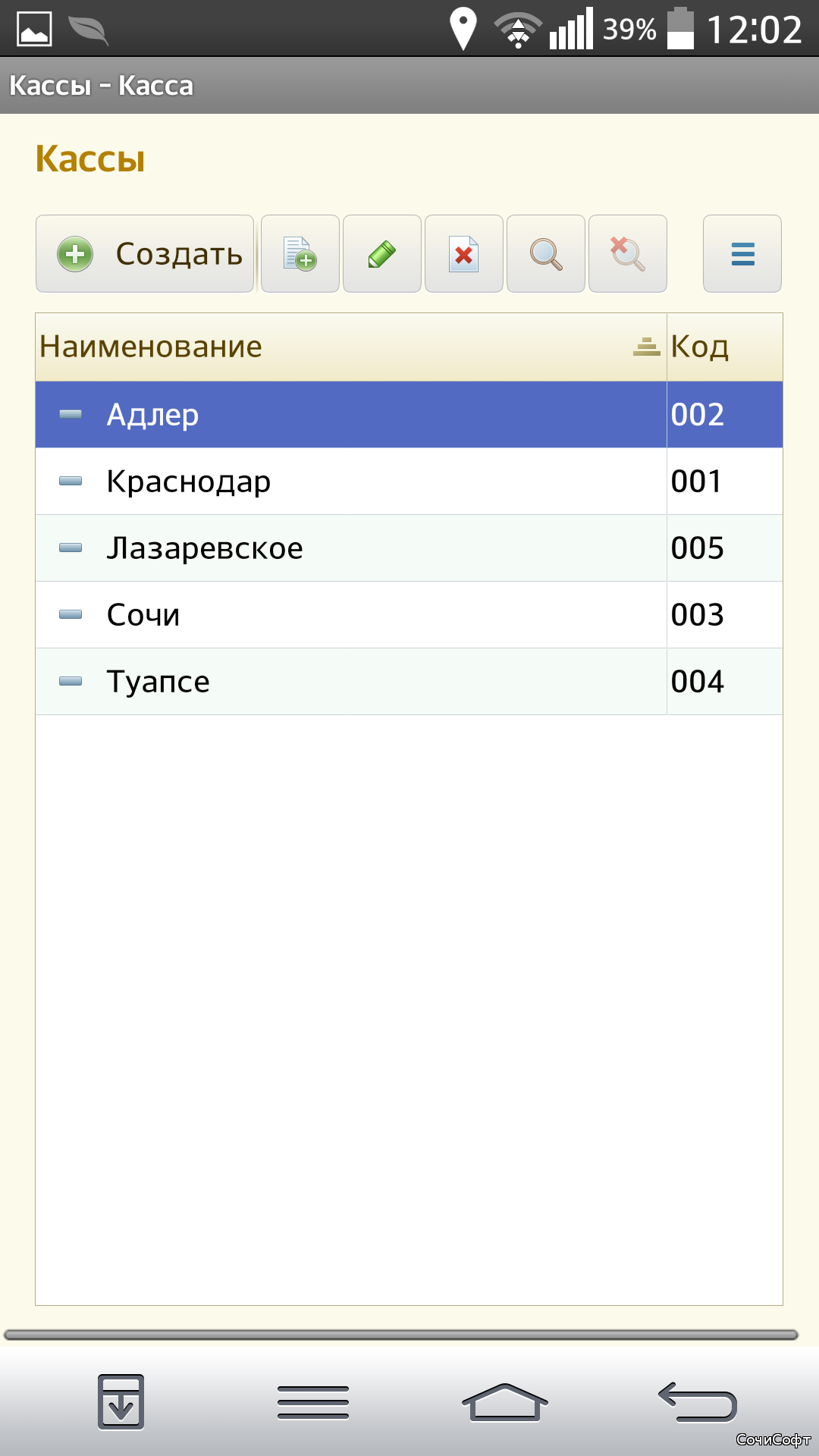The height and width of the screenshot is (1456, 819).
Task: Click the Код column header
Action: tap(725, 347)
